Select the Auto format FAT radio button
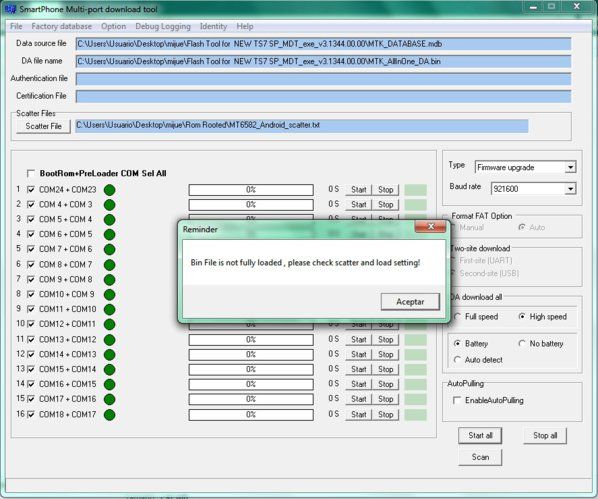 pyautogui.click(x=522, y=227)
